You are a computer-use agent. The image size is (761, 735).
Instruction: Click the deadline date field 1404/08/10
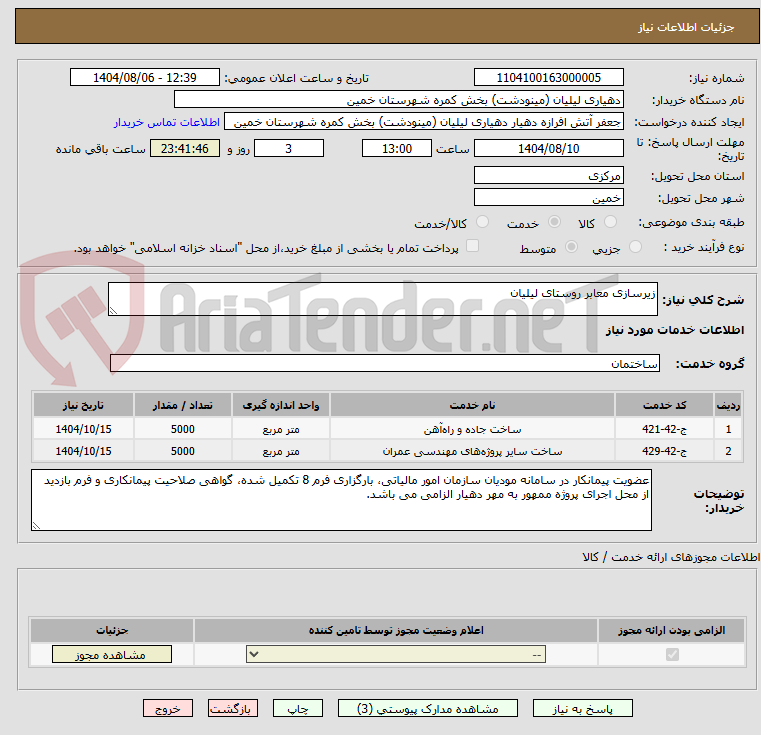tap(548, 149)
